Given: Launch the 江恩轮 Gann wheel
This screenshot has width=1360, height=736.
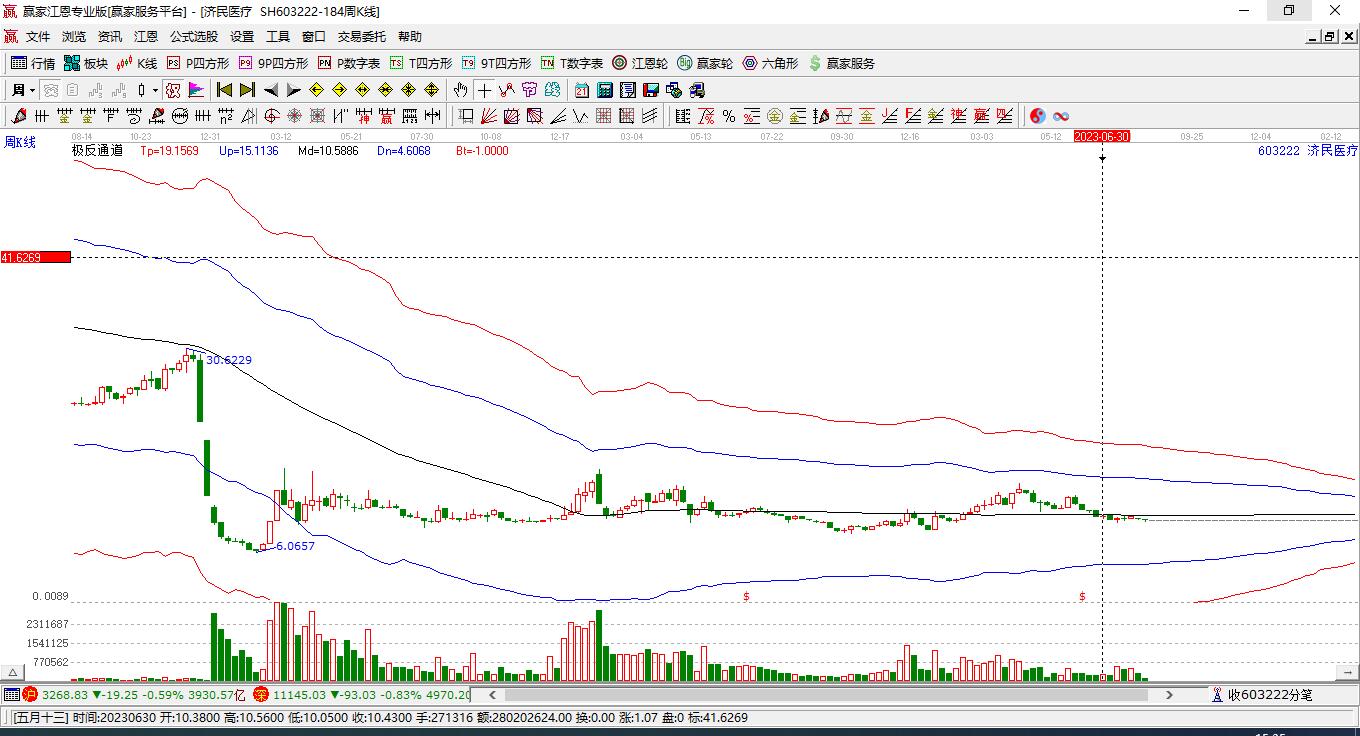Looking at the screenshot, I should [640, 63].
